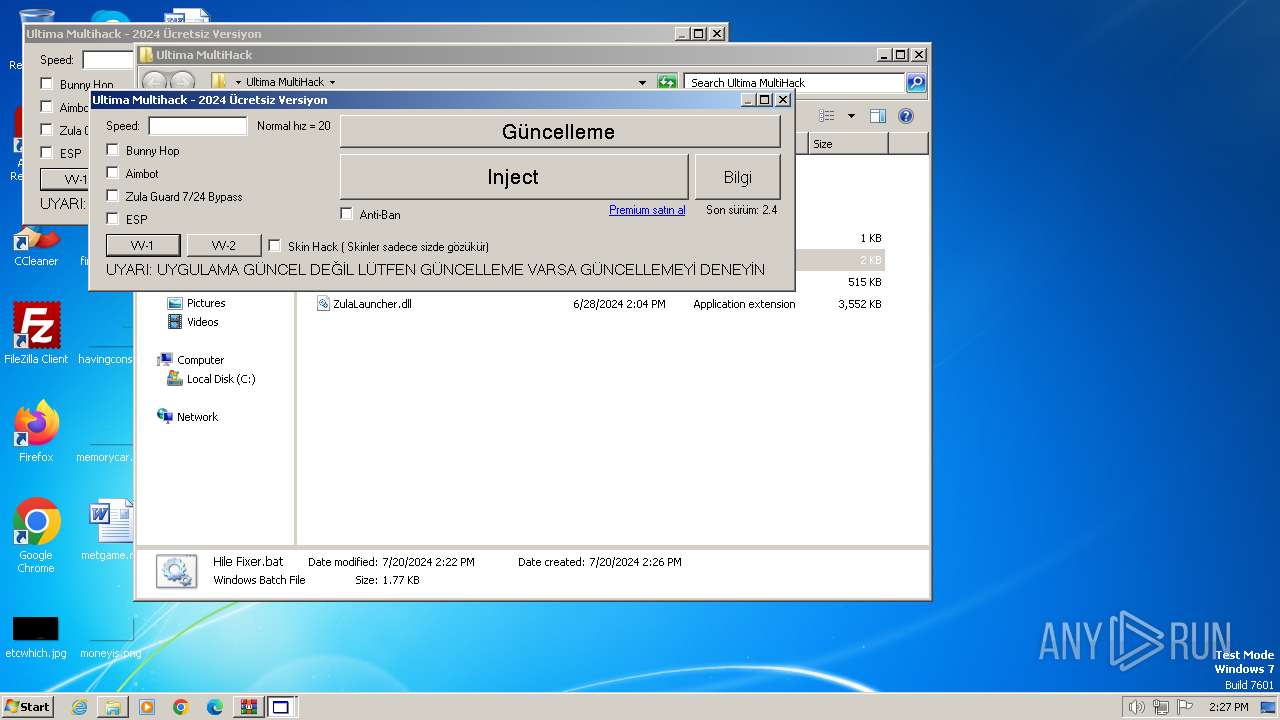Click the W-2 button

click(224, 246)
